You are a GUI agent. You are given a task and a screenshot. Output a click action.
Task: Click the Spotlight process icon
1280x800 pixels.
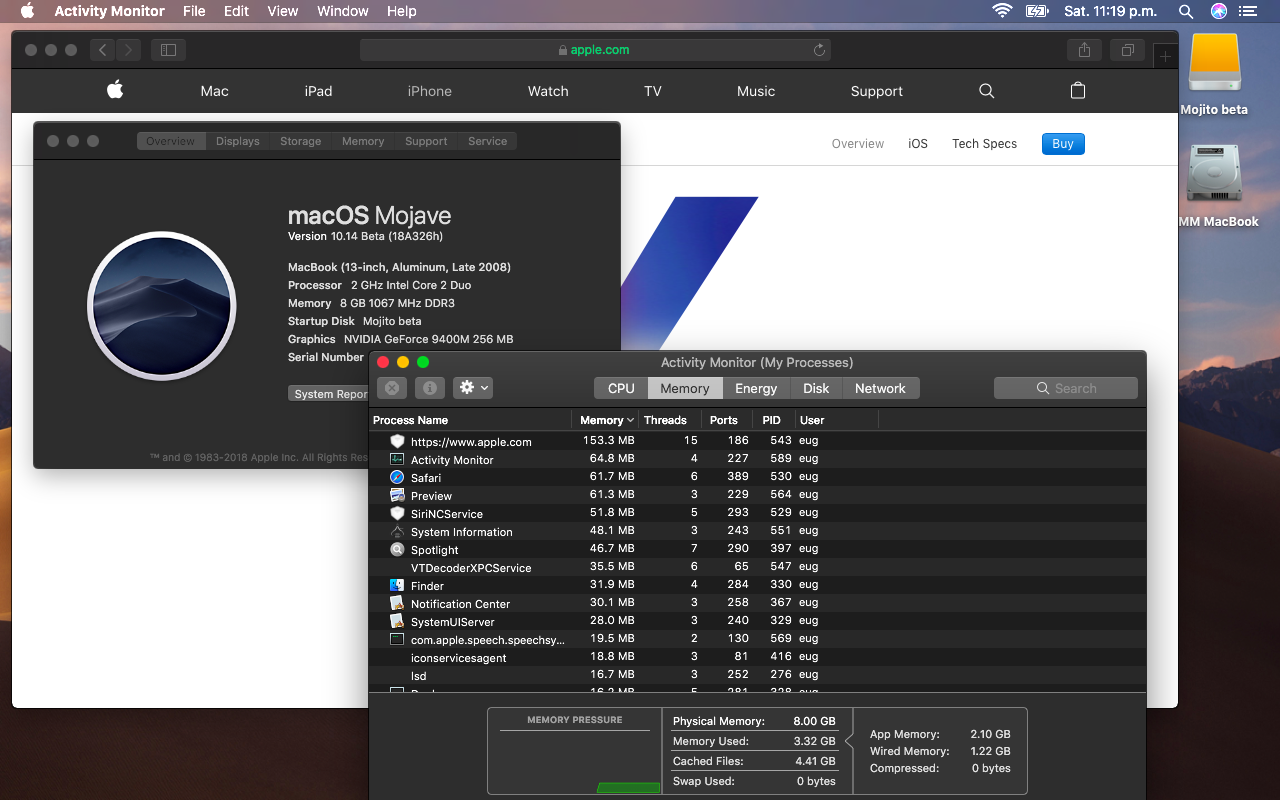coord(397,549)
